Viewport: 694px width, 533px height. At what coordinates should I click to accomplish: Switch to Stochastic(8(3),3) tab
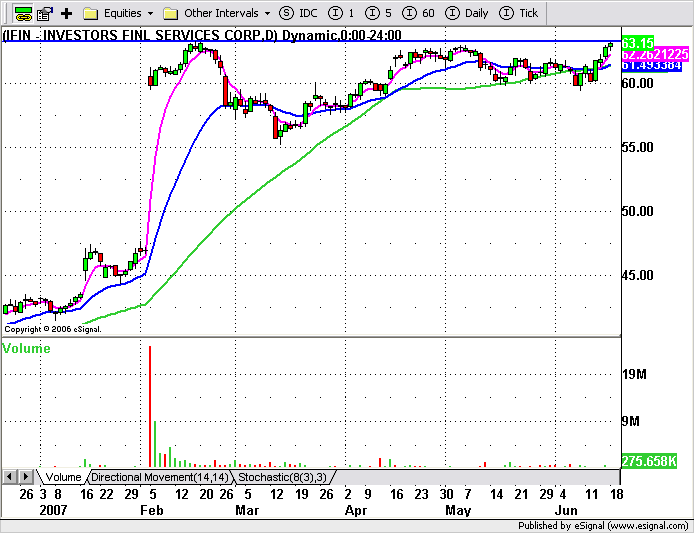pos(282,477)
